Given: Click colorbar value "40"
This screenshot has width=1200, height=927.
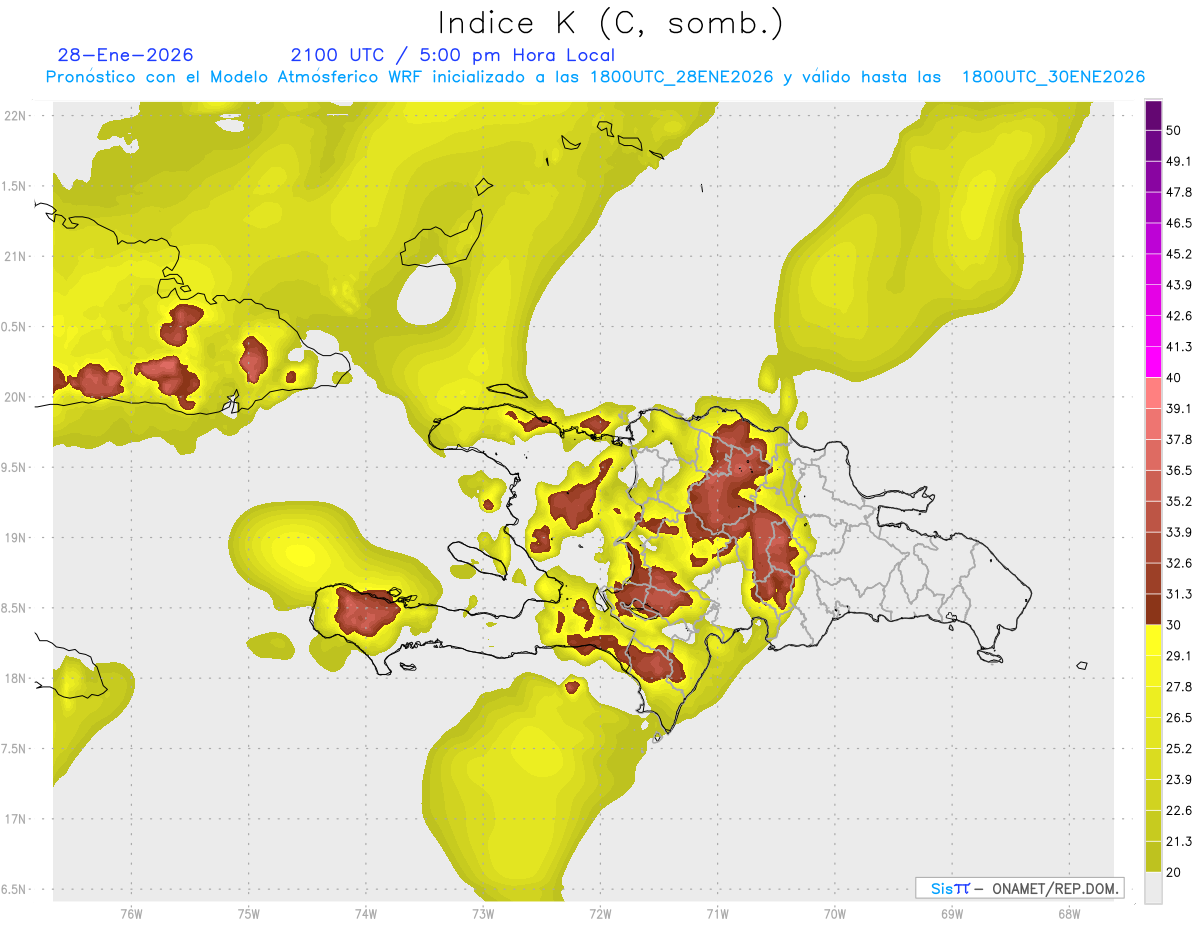Looking at the screenshot, I should tap(1174, 378).
